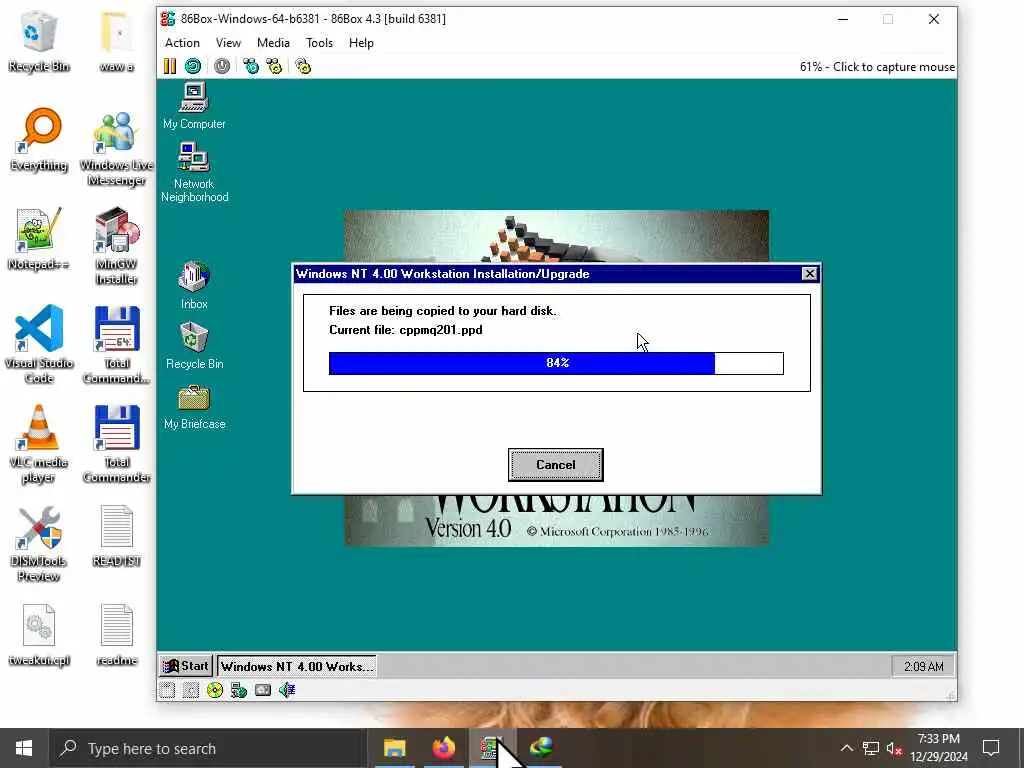Select Windows Live Messenger shortcut
The width and height of the screenshot is (1024, 768).
click(x=116, y=148)
